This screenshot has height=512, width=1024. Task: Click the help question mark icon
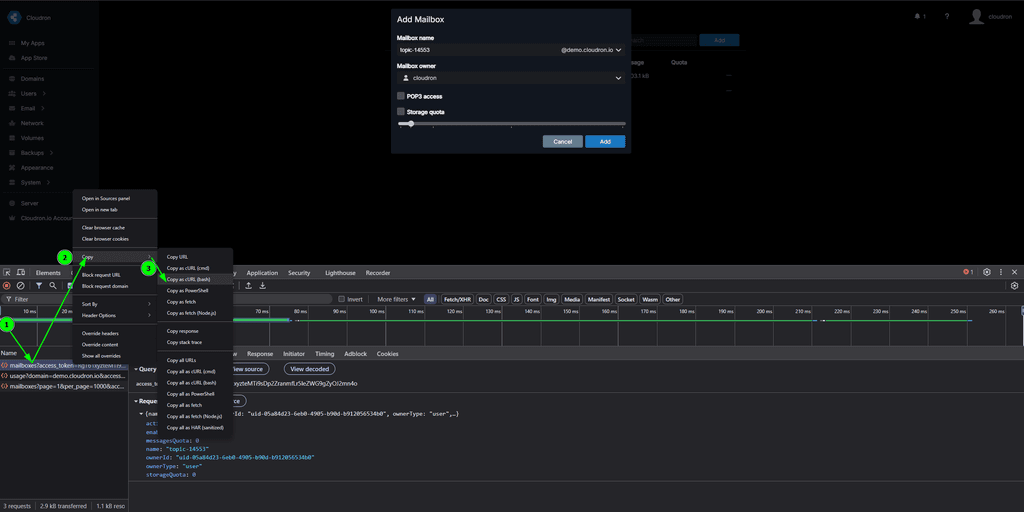(x=945, y=16)
